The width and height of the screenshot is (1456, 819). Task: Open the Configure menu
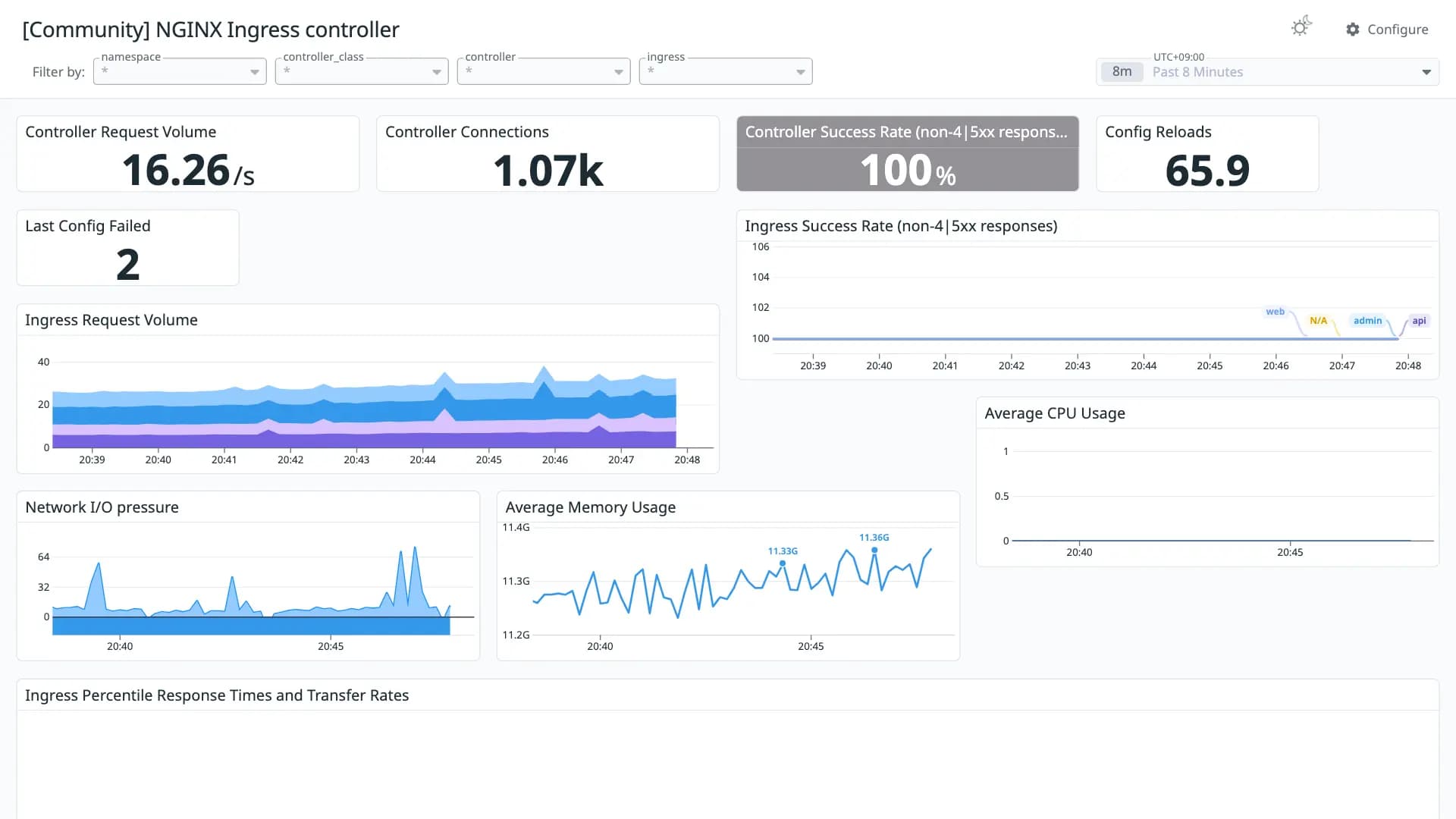coord(1387,30)
